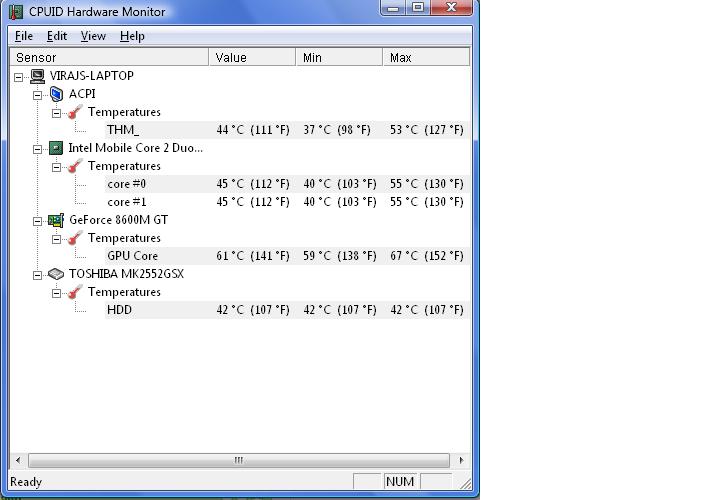Click the scroll left arrow

(x=18, y=460)
